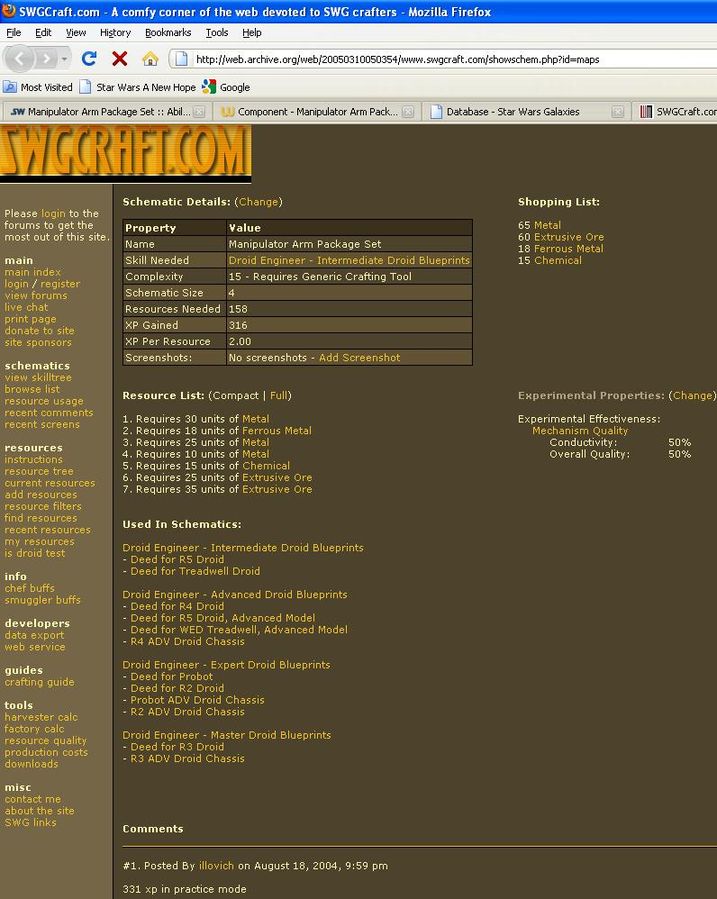Switch resource list to Compact view

(x=235, y=396)
